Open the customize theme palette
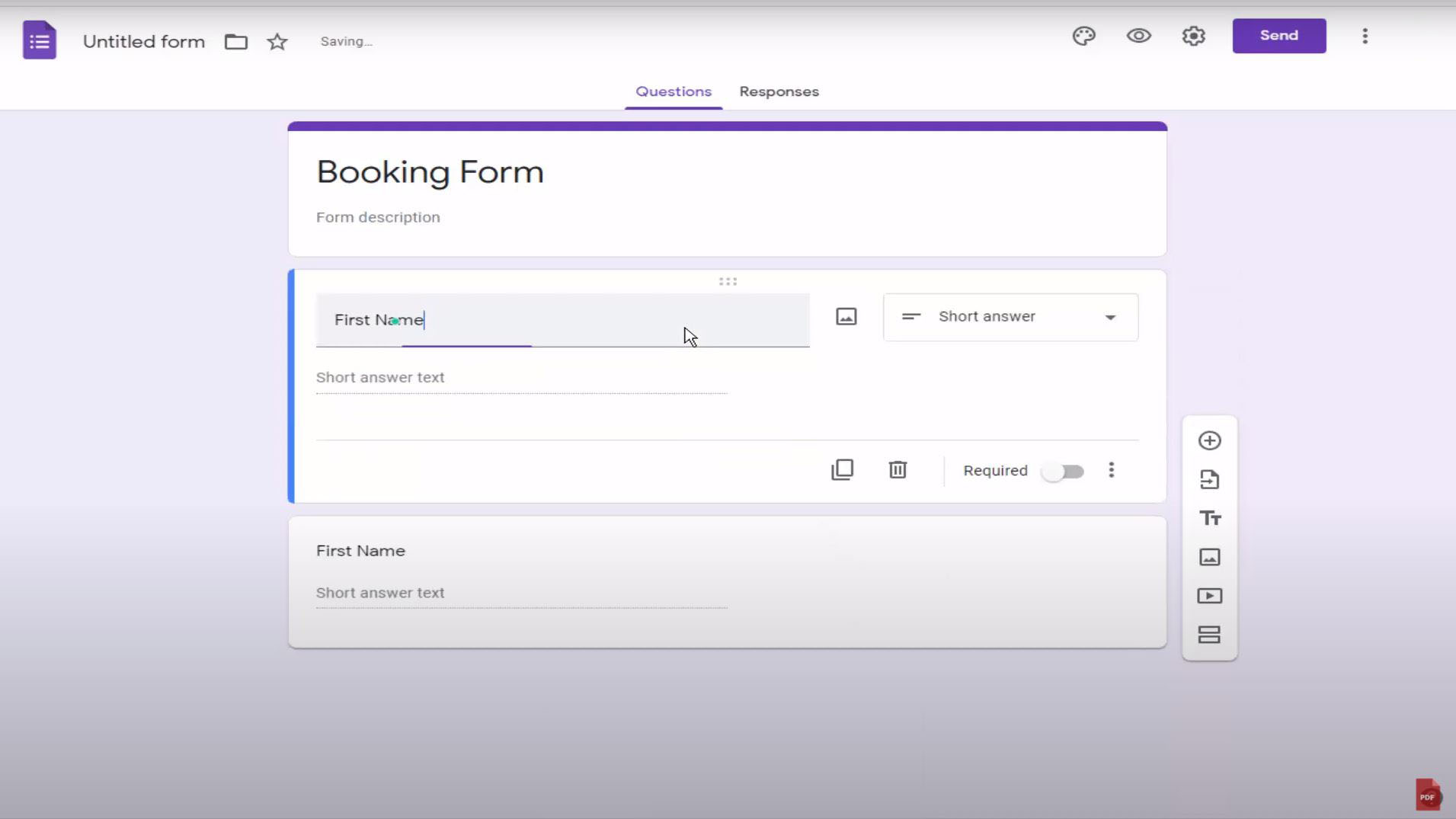The image size is (1456, 819). 1083,36
